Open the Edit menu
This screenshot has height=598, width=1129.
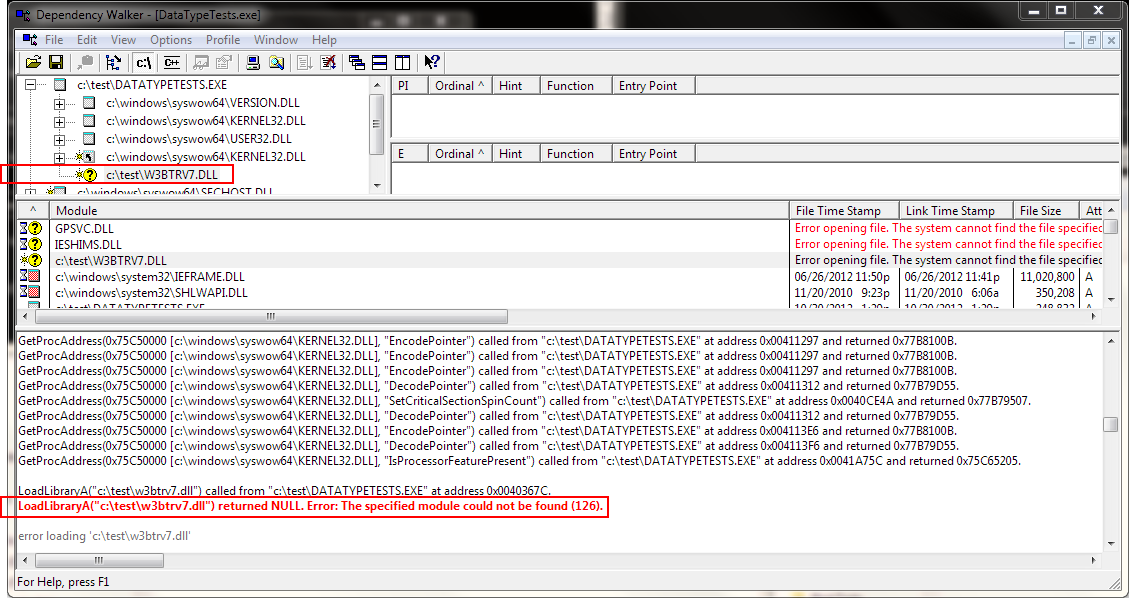87,40
